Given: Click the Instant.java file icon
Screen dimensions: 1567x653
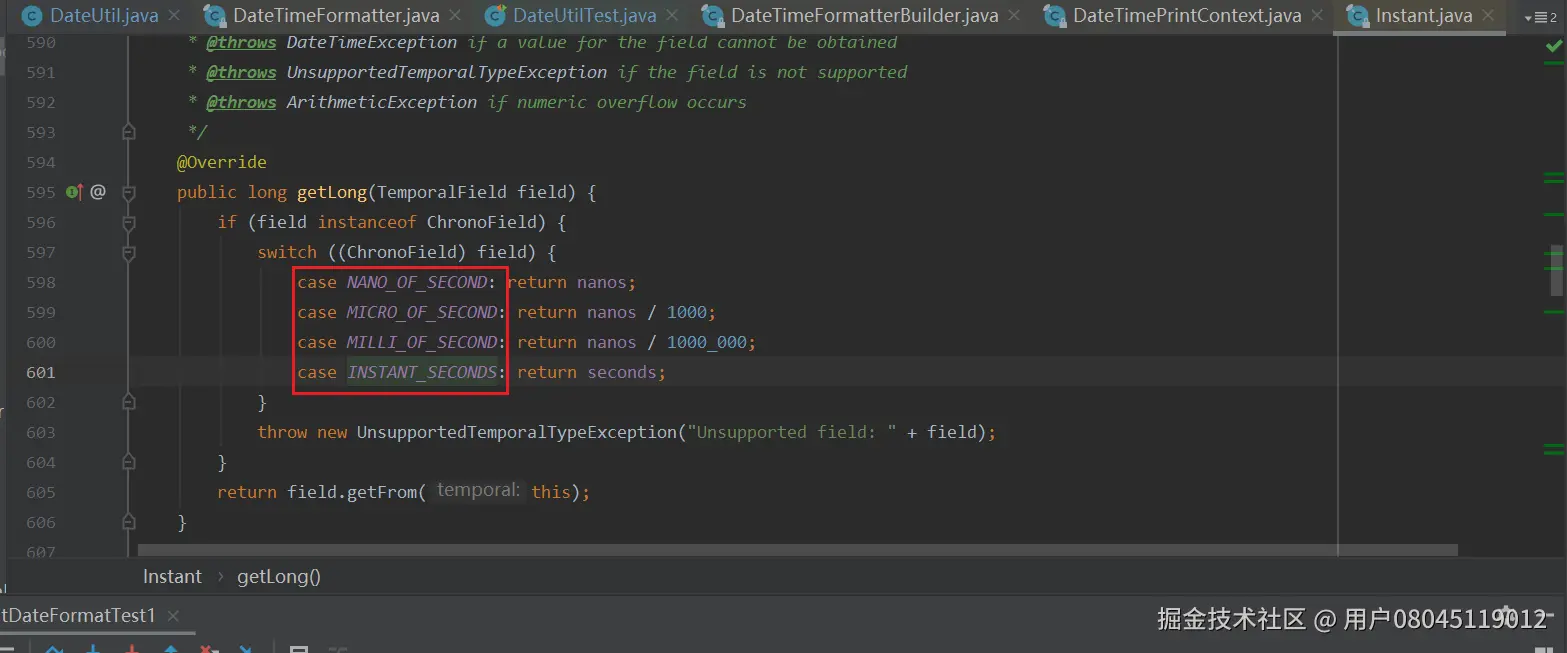Looking at the screenshot, I should coord(1357,15).
